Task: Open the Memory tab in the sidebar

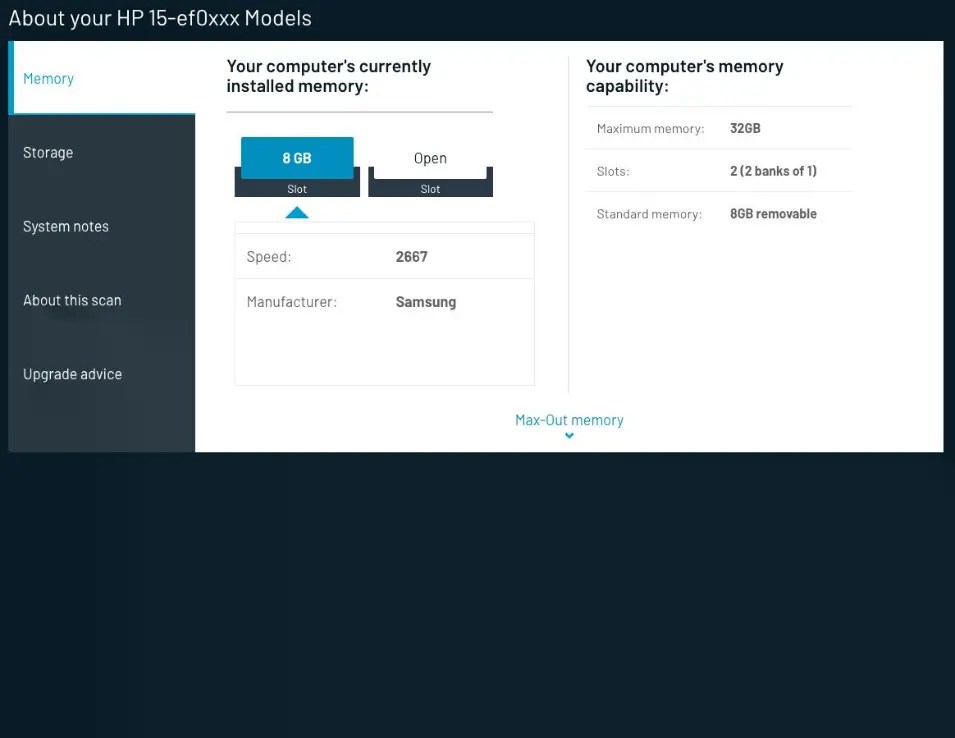Action: tap(102, 78)
